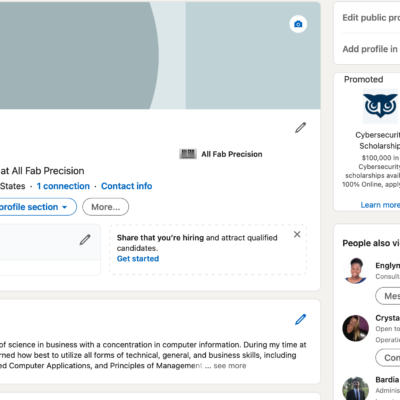This screenshot has height=400, width=400.
Task: Open Crystal's profile photo
Action: (355, 328)
